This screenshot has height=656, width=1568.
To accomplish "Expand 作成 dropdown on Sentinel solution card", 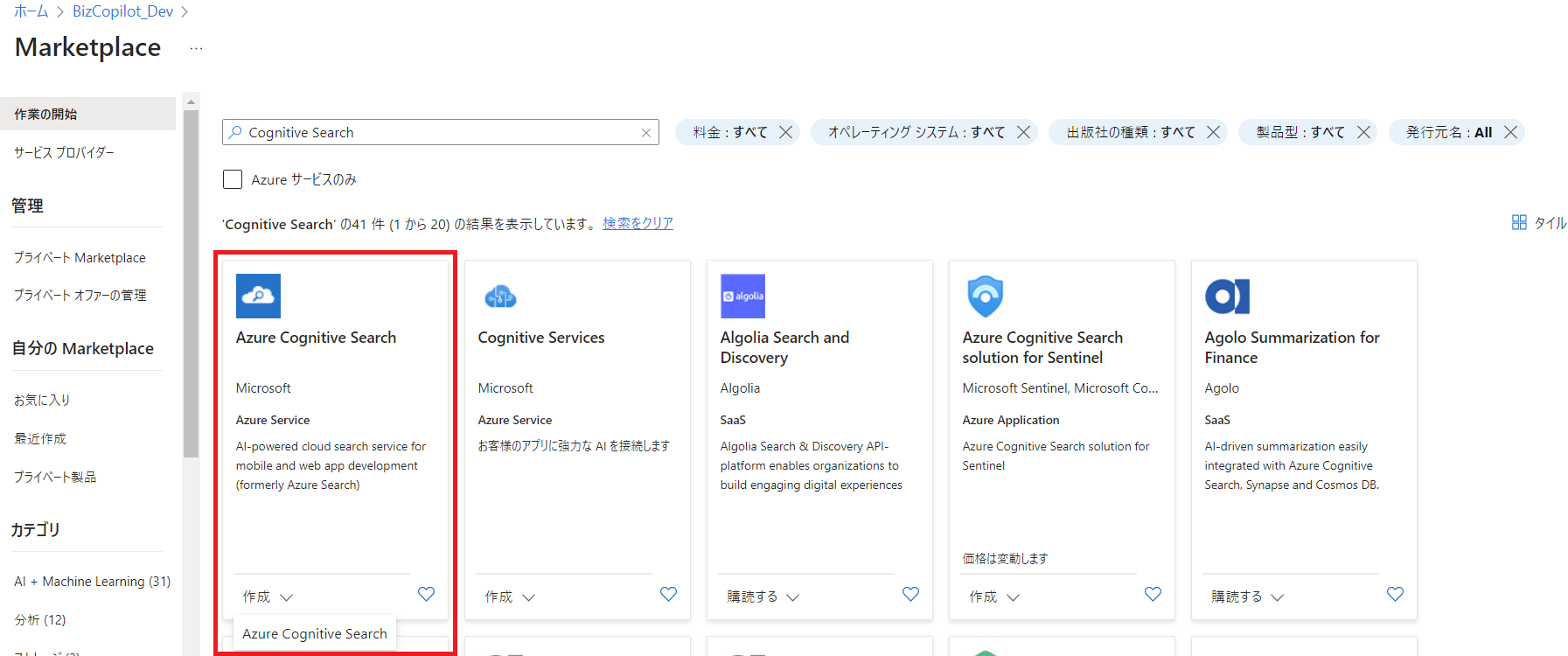I will (x=994, y=597).
